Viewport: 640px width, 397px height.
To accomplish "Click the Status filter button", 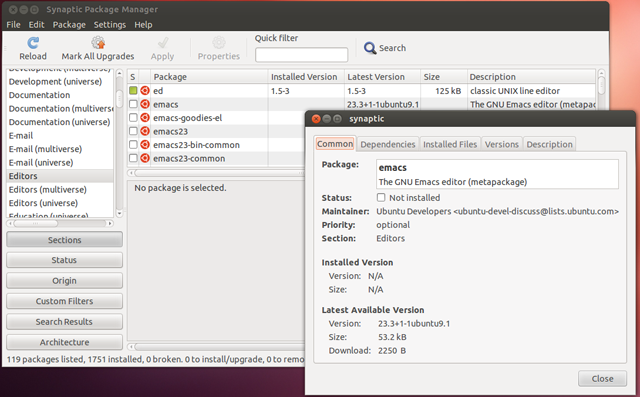I will 64,260.
